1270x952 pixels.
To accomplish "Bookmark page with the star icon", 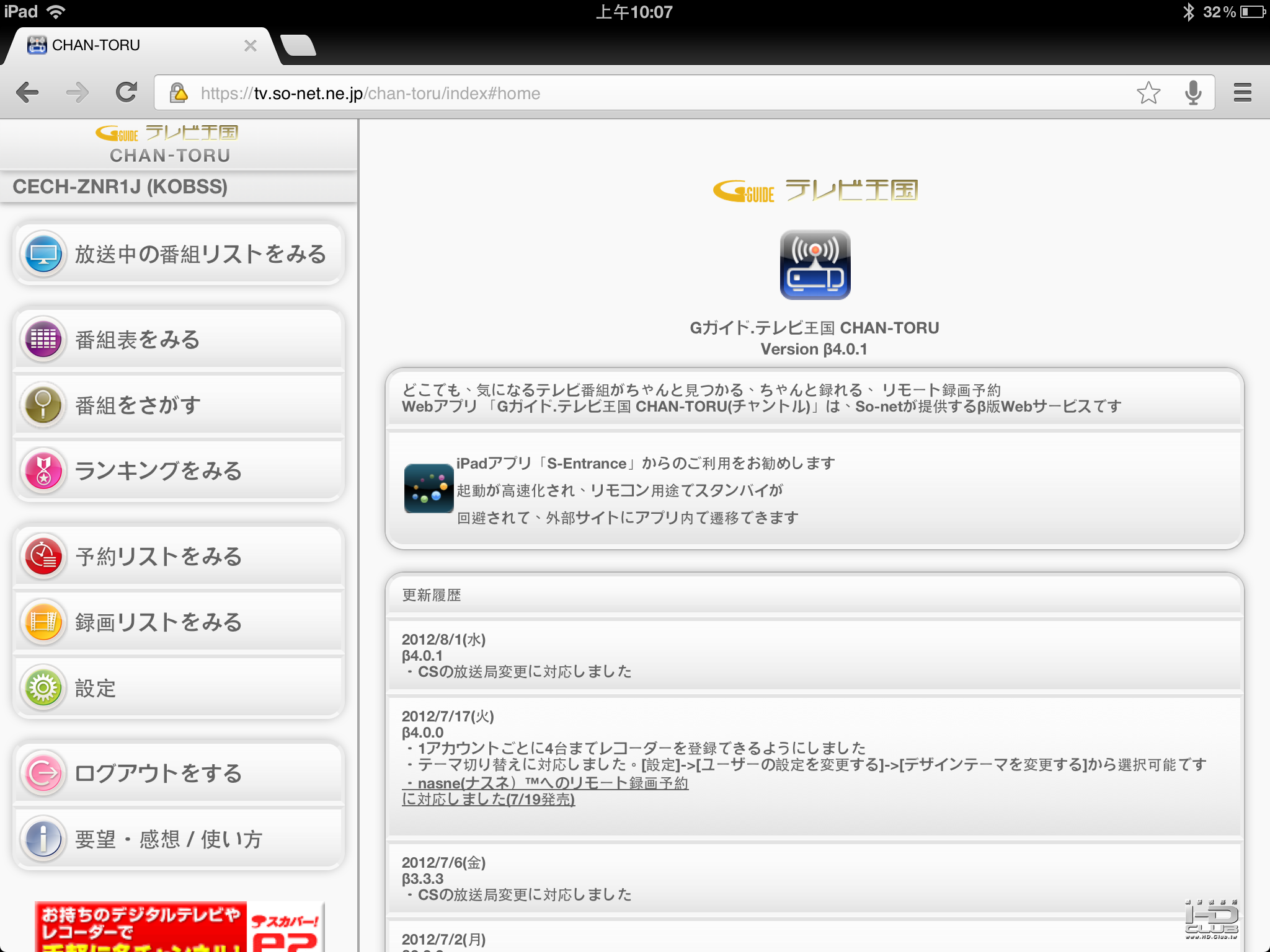I will click(1148, 93).
